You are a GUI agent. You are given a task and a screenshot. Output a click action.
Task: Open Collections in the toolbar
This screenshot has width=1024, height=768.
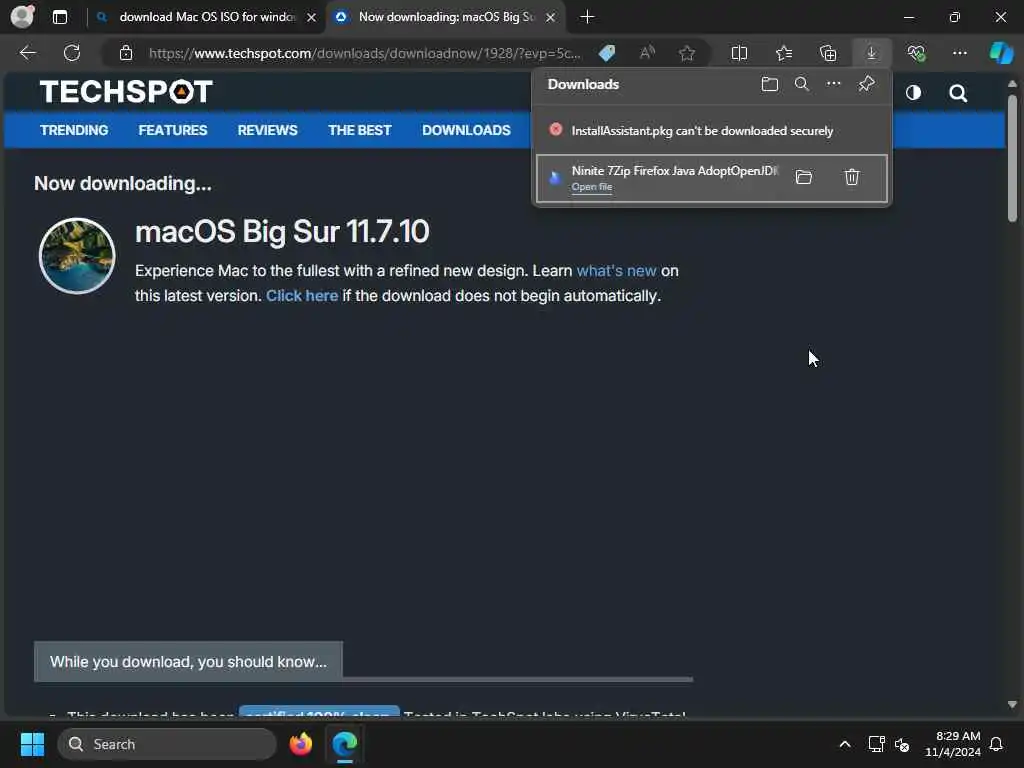tap(828, 53)
